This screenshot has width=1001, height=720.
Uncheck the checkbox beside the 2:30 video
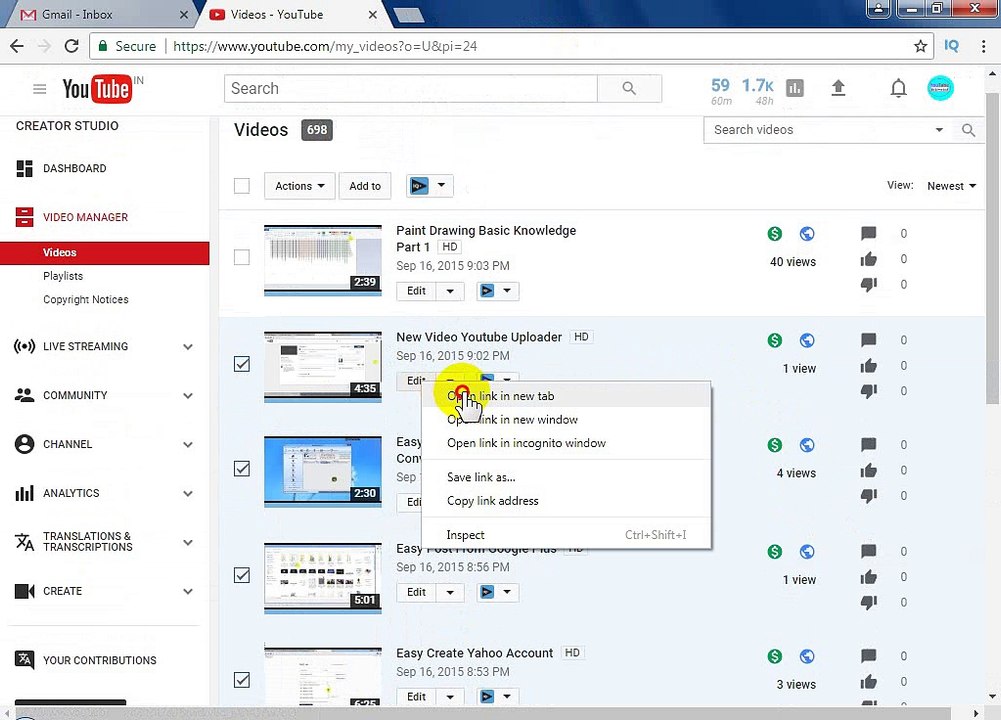pos(241,469)
